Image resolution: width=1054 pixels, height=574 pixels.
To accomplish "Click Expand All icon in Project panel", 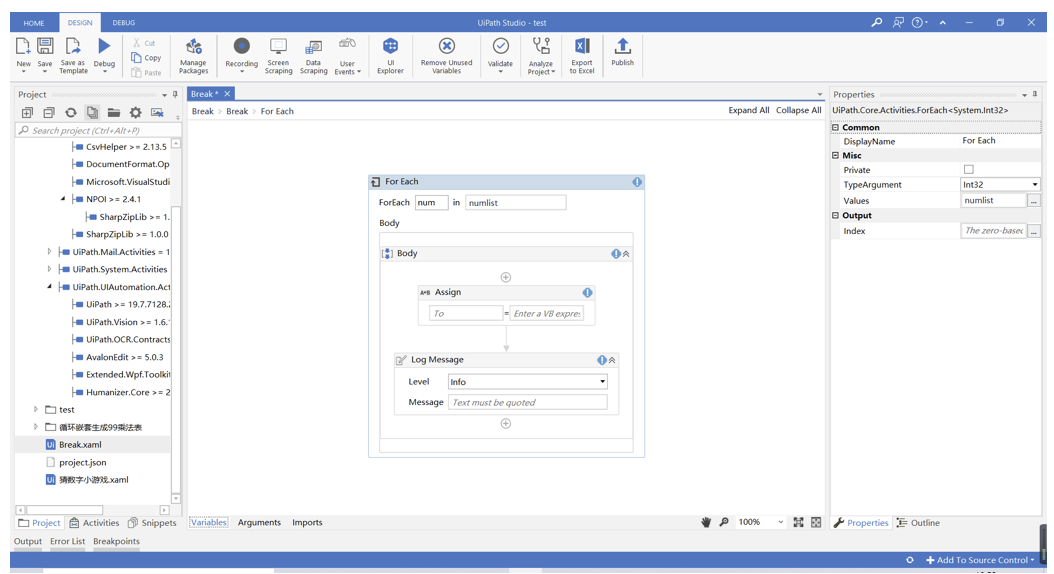I will (28, 112).
